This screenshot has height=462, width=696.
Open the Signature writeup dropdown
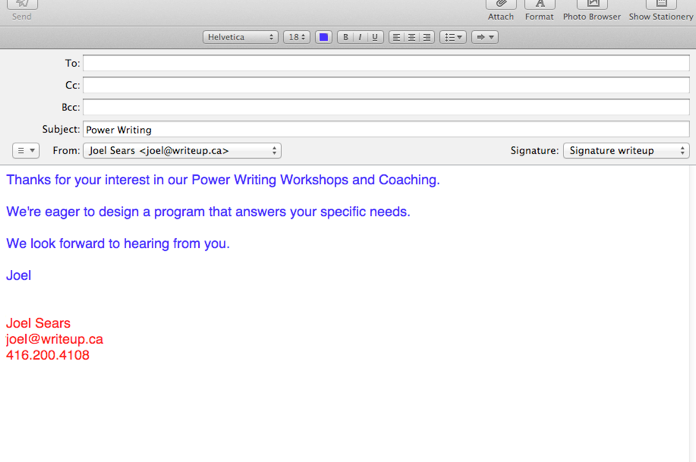[x=626, y=150]
